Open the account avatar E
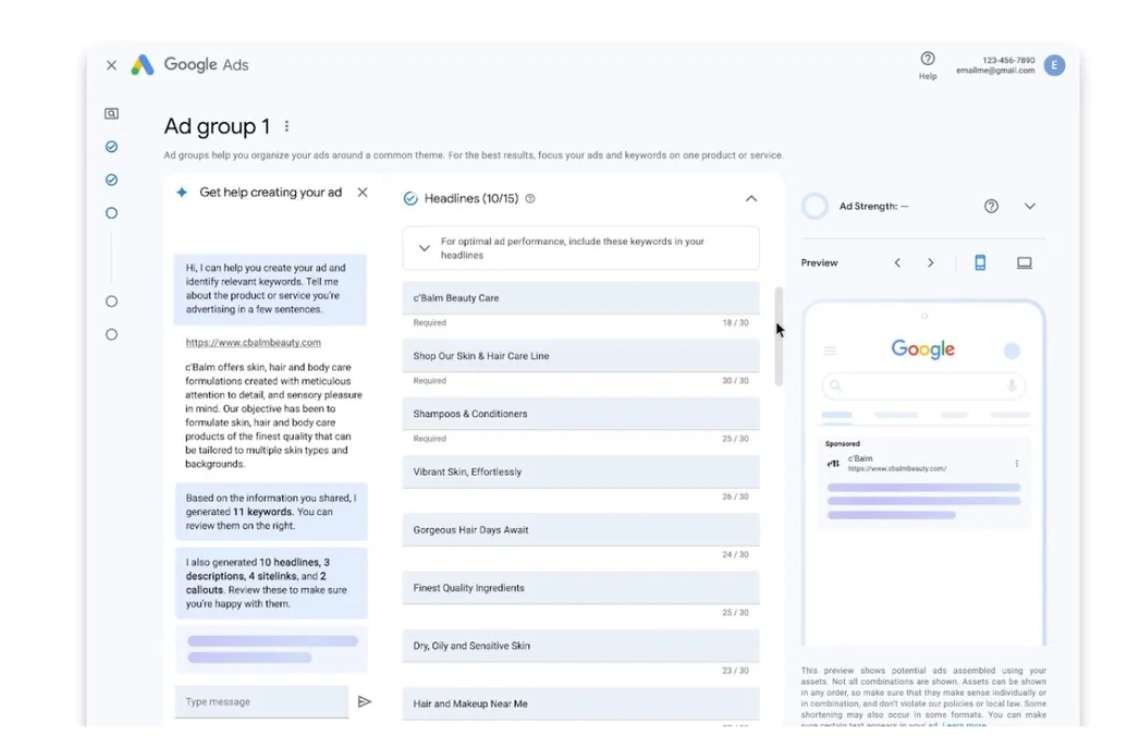The image size is (1135, 745). tap(1054, 65)
